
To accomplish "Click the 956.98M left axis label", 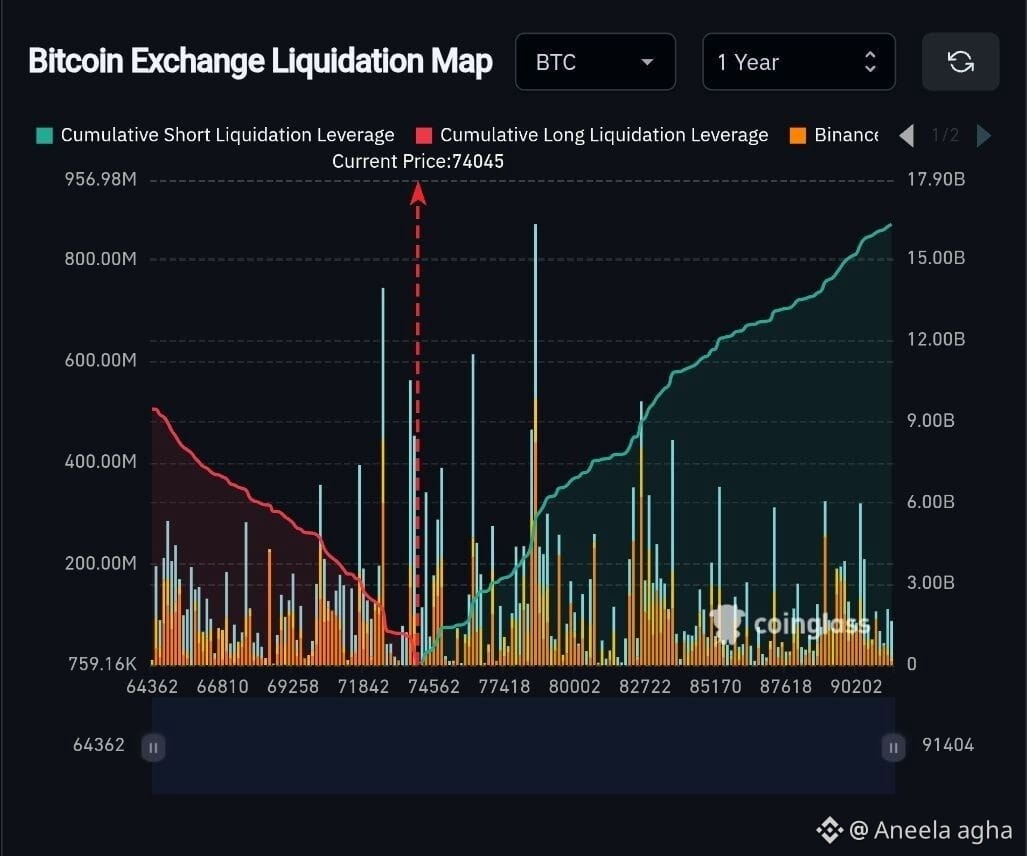I will click(101, 179).
